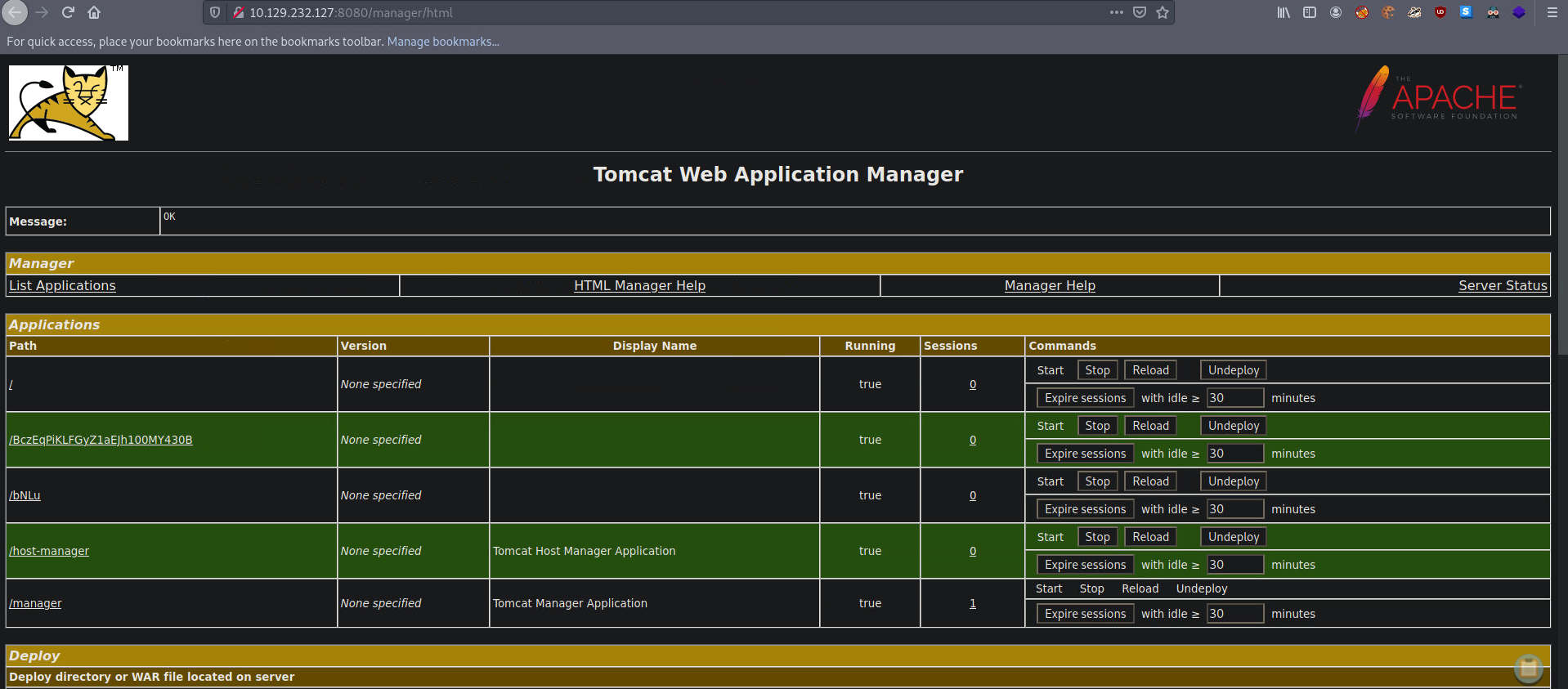Click the clipboard icon at bottom right

click(x=1528, y=669)
